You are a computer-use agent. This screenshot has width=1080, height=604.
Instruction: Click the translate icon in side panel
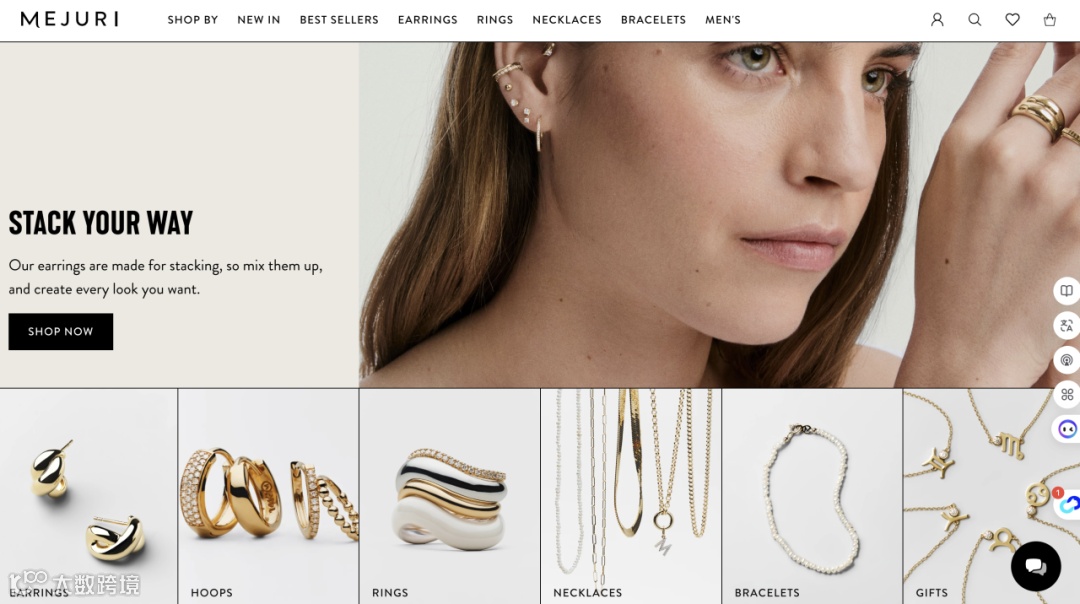[1066, 325]
